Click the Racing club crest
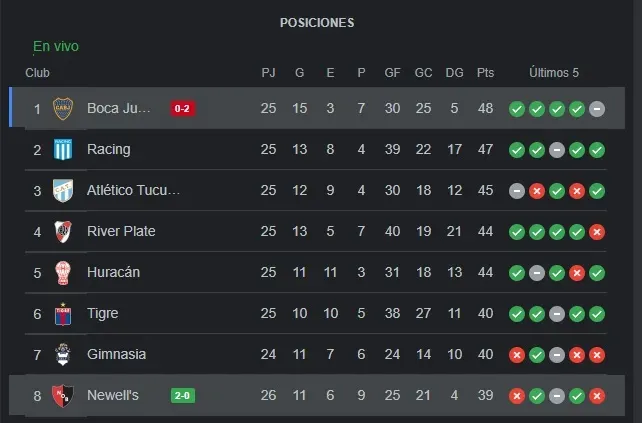 click(63, 149)
